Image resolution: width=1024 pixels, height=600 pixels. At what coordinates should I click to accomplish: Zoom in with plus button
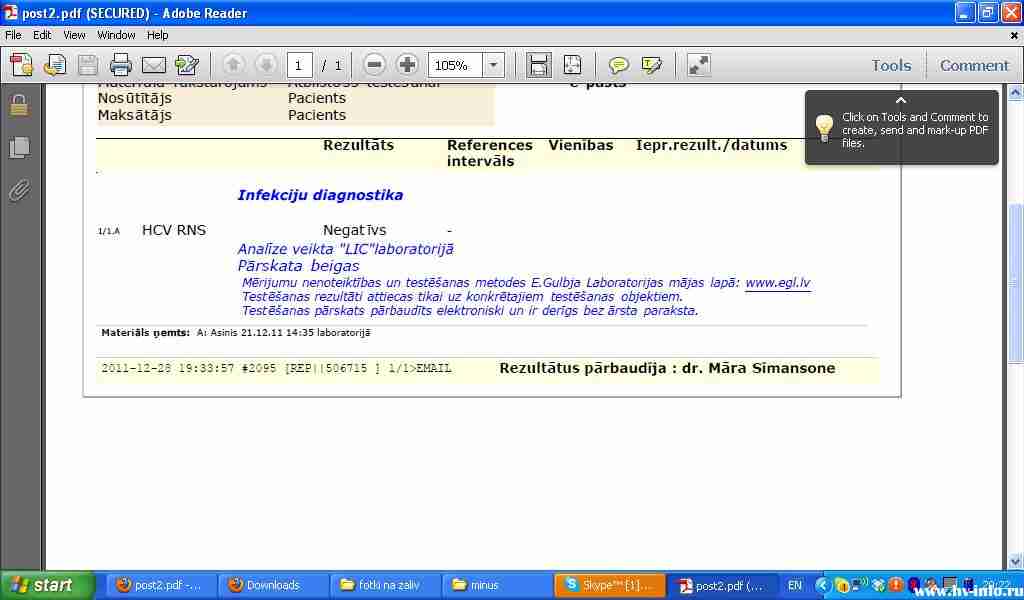click(x=407, y=65)
